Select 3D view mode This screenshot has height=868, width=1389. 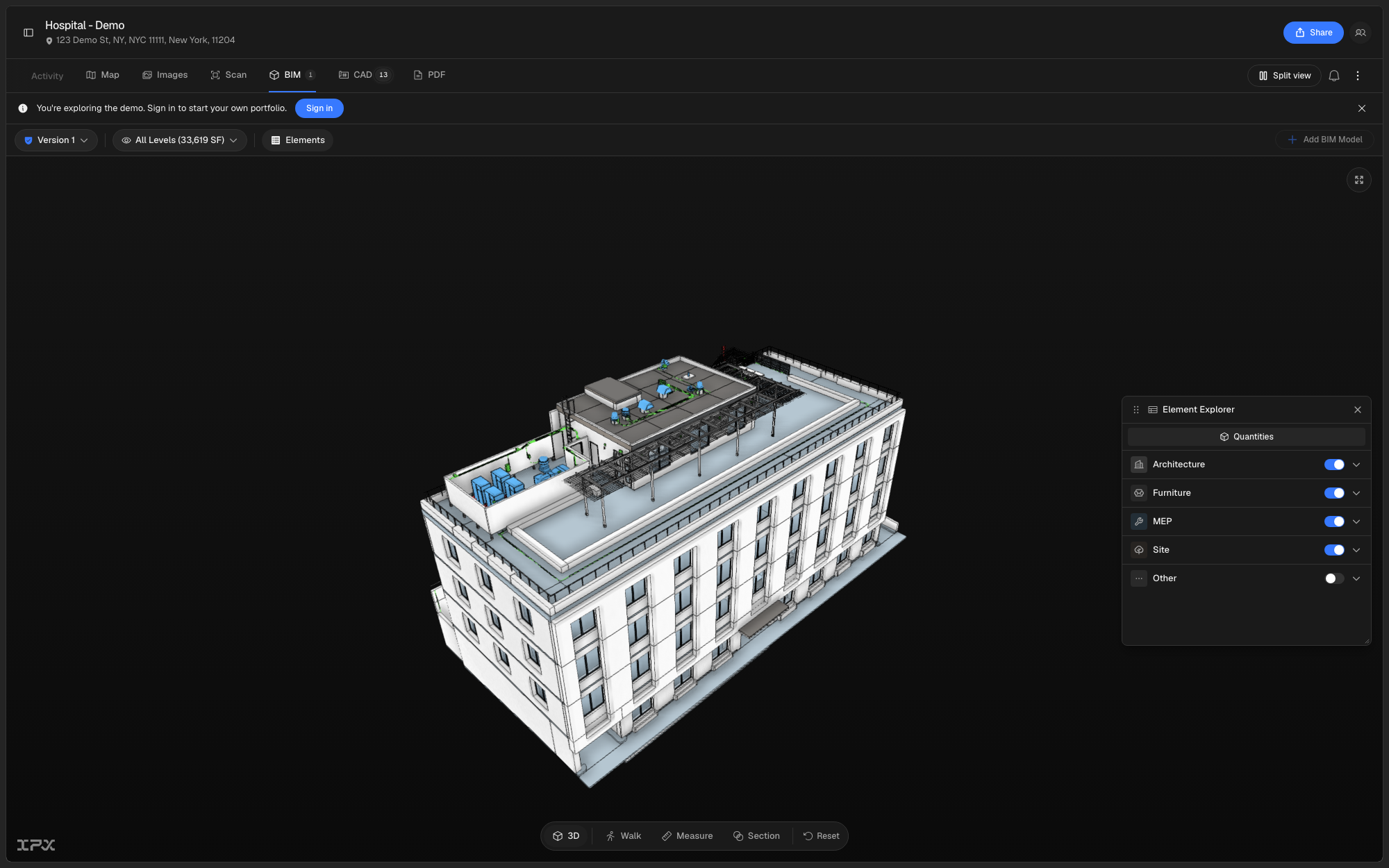click(x=566, y=836)
